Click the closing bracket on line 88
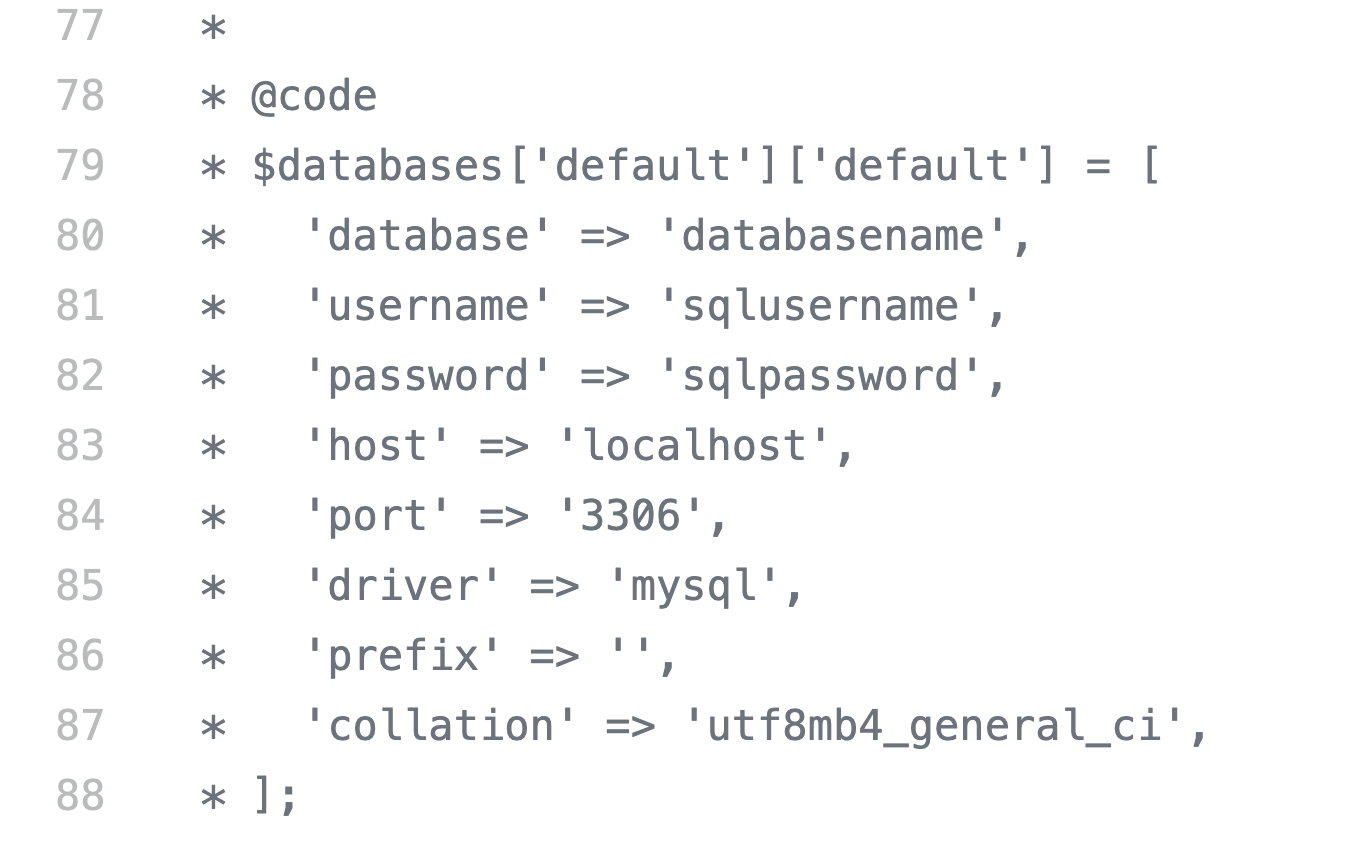Viewport: 1356px width, 842px height. click(263, 796)
